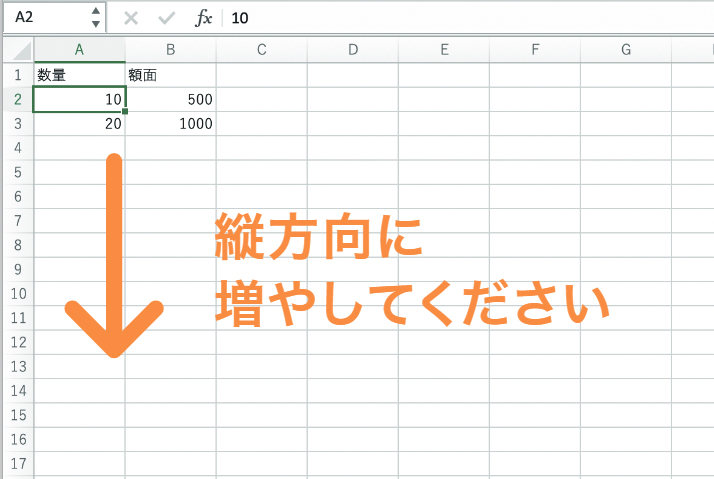Image resolution: width=714 pixels, height=479 pixels.
Task: Select row 3 header
Action: click(17, 123)
